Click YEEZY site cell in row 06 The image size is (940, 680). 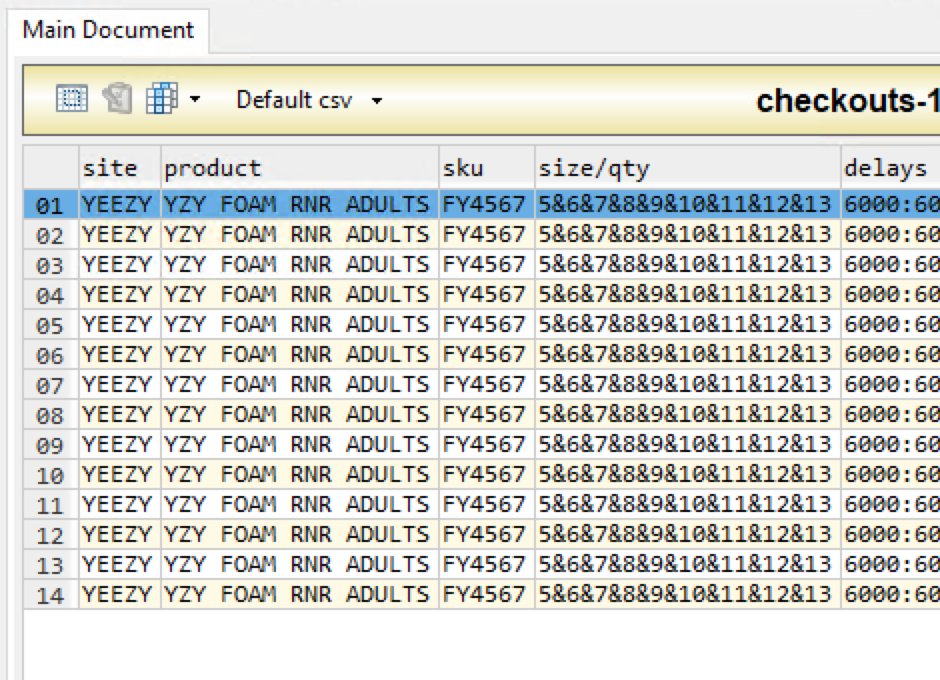(x=120, y=354)
